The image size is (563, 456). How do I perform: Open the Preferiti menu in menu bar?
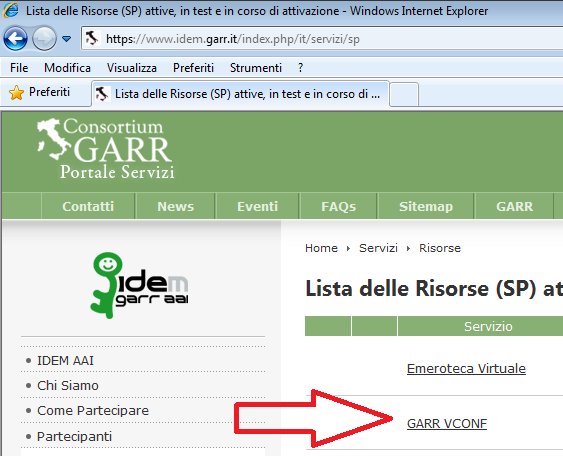tap(193, 68)
